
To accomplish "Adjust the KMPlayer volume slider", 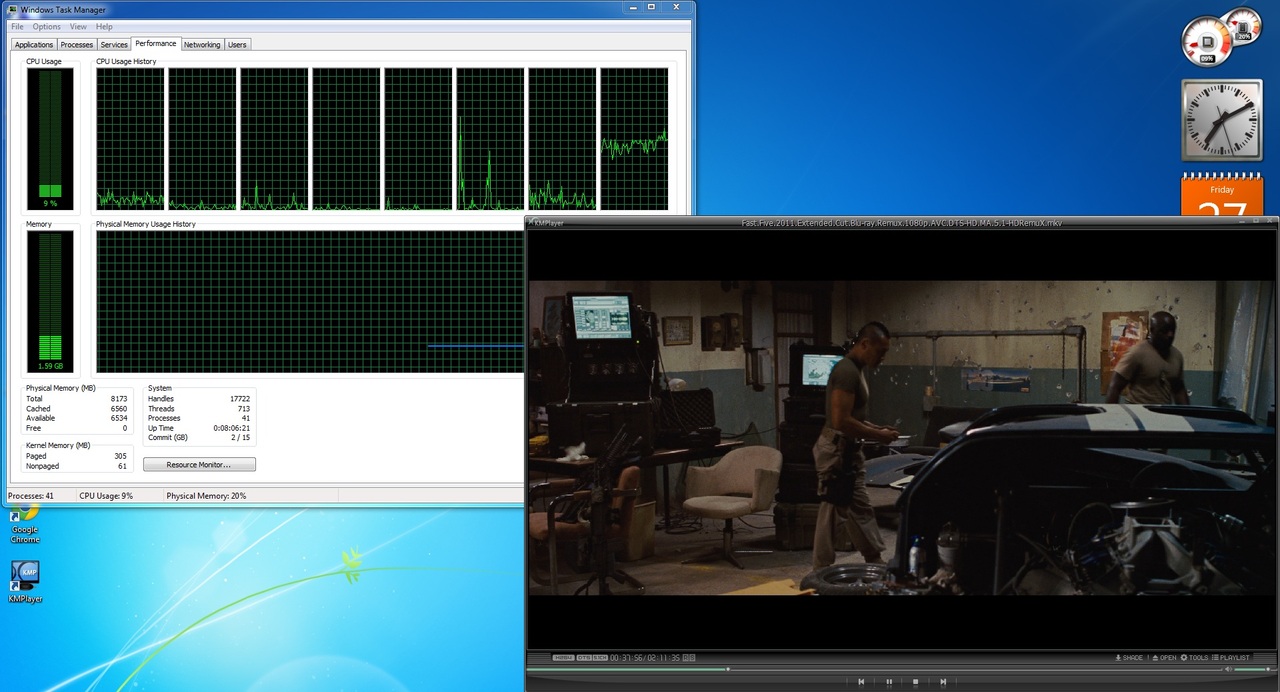I will pyautogui.click(x=1253, y=669).
